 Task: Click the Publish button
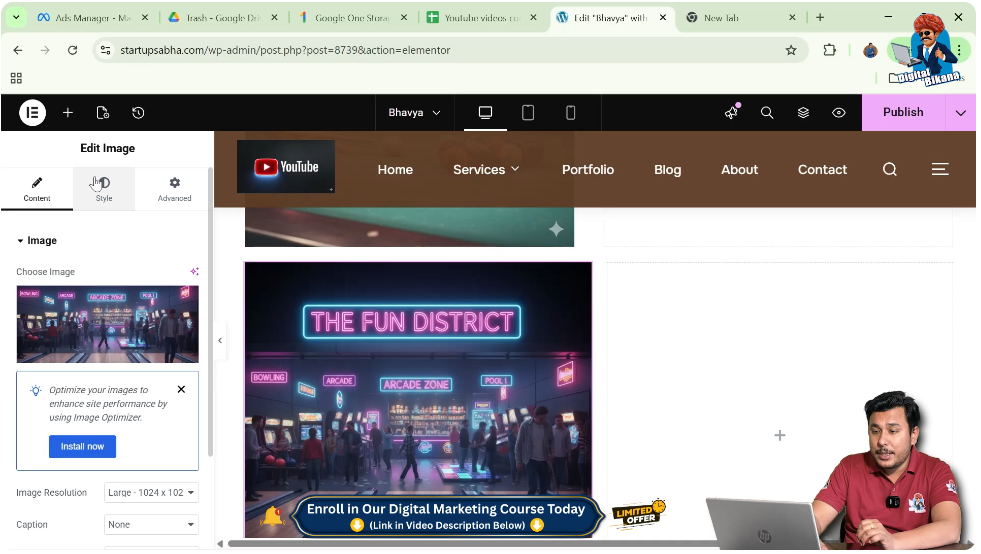(x=903, y=112)
